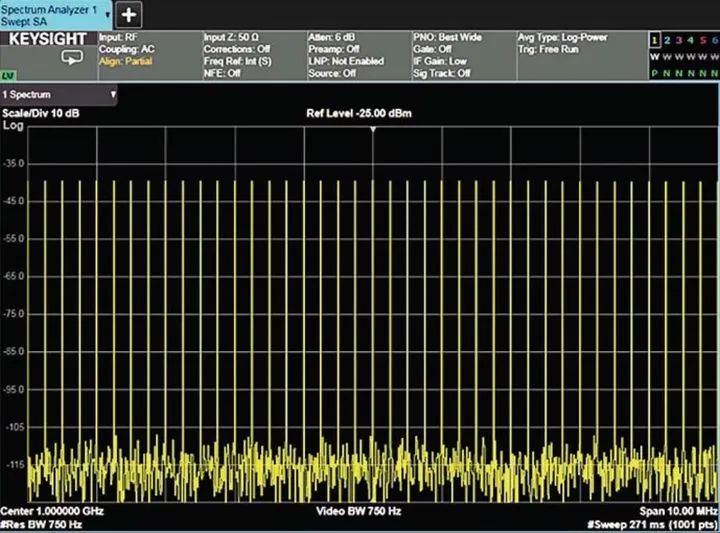
Task: Switch to the Spectrum Analyzer 1 Swept SA tab
Action: coord(50,14)
